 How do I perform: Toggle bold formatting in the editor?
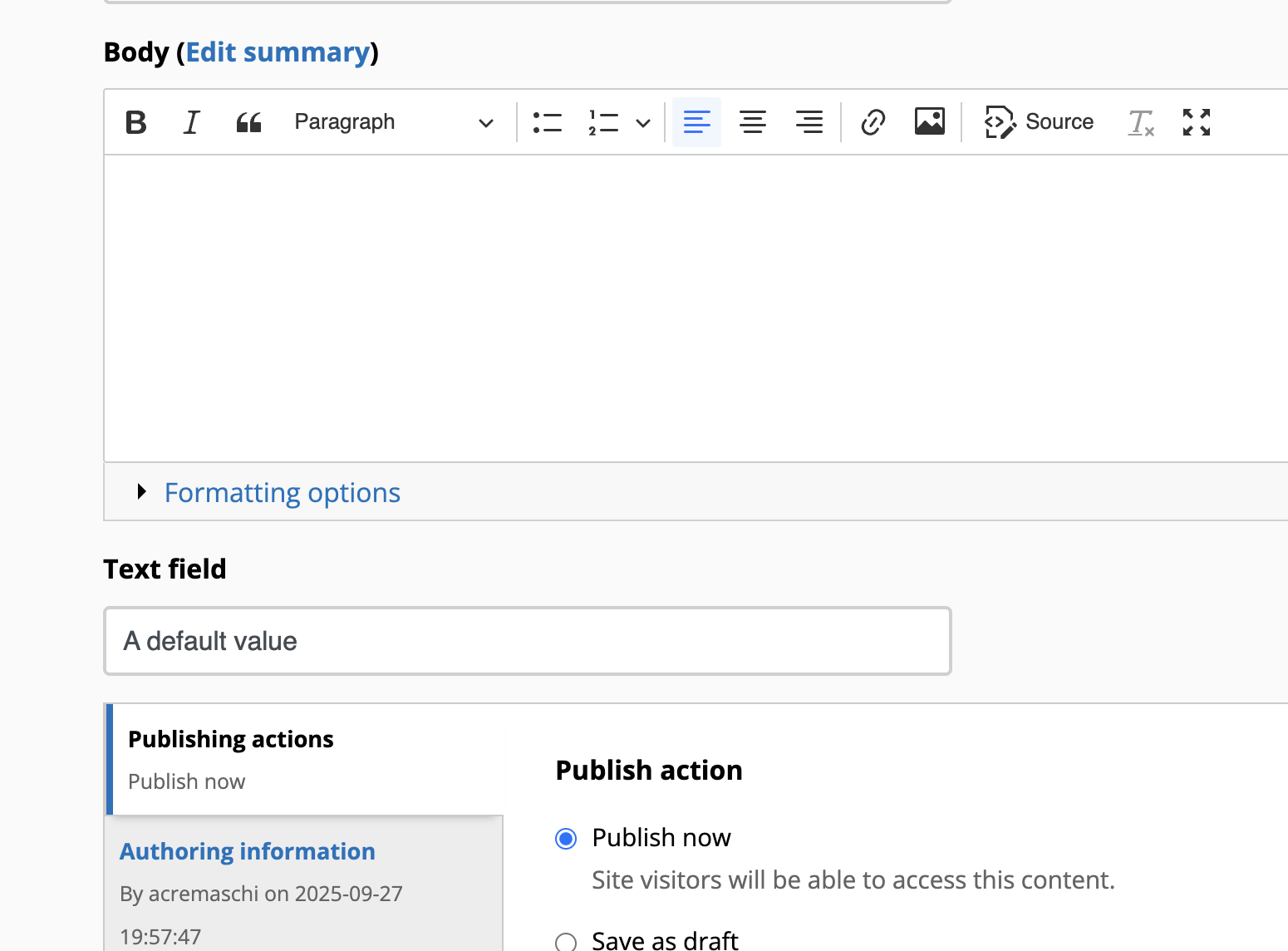[136, 122]
